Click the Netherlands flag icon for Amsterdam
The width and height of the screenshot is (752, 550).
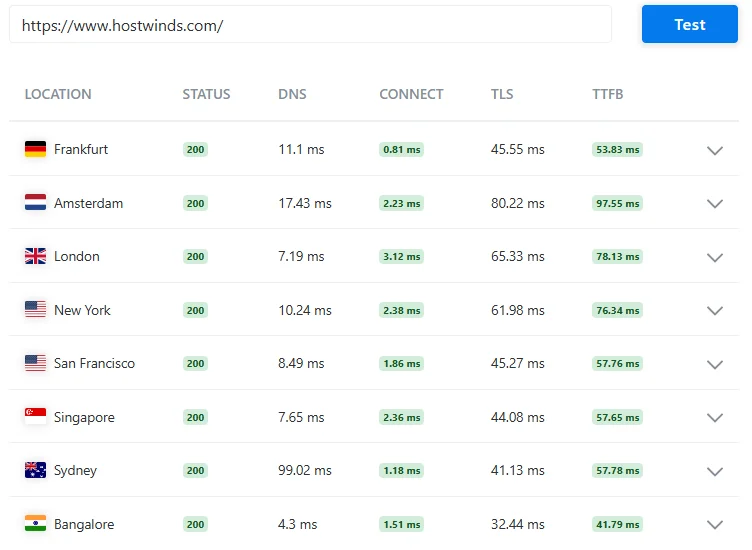[x=35, y=202]
